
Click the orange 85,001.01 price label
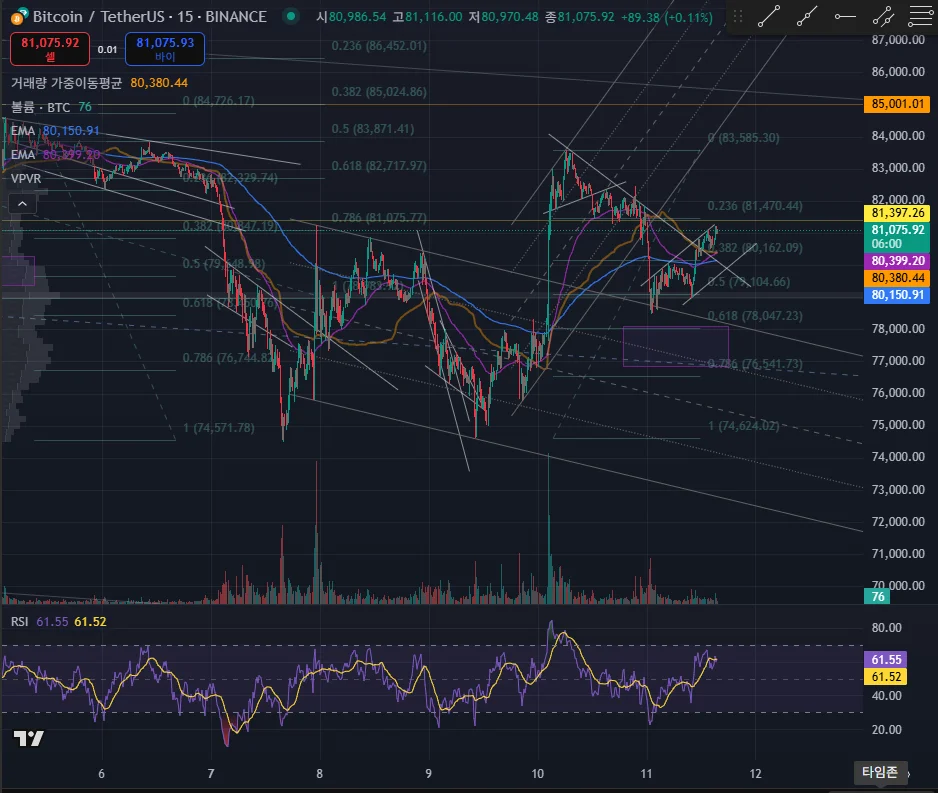[897, 104]
